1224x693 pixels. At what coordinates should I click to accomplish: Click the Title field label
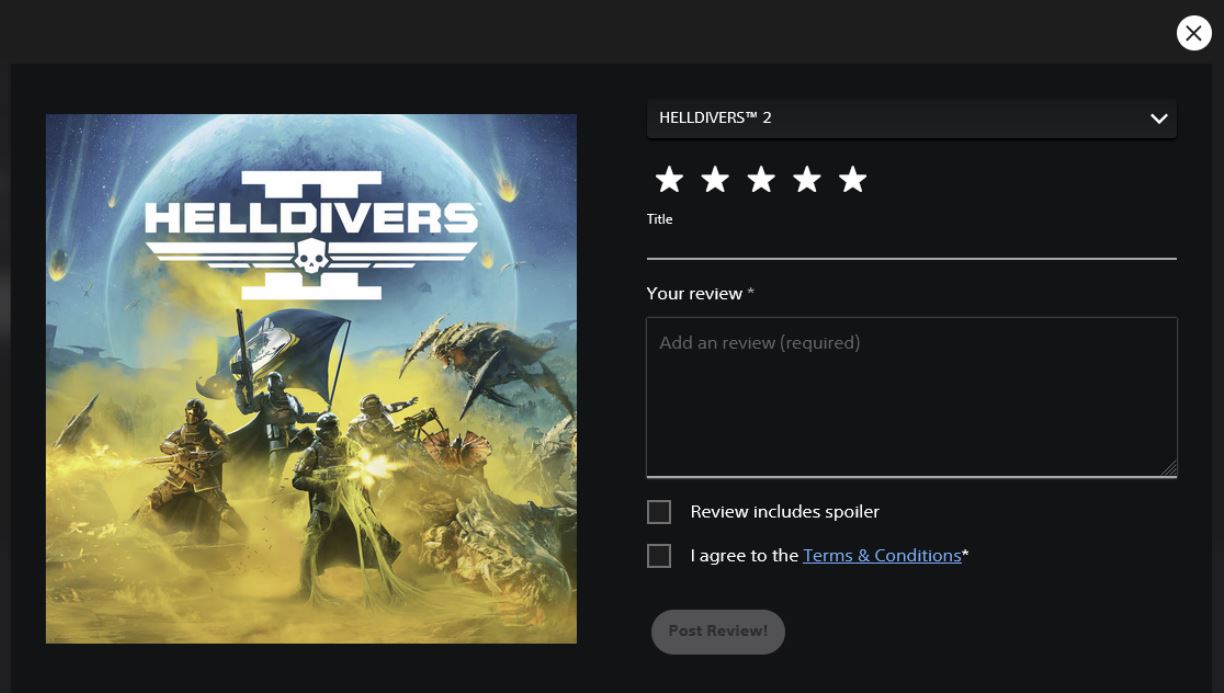click(x=660, y=219)
